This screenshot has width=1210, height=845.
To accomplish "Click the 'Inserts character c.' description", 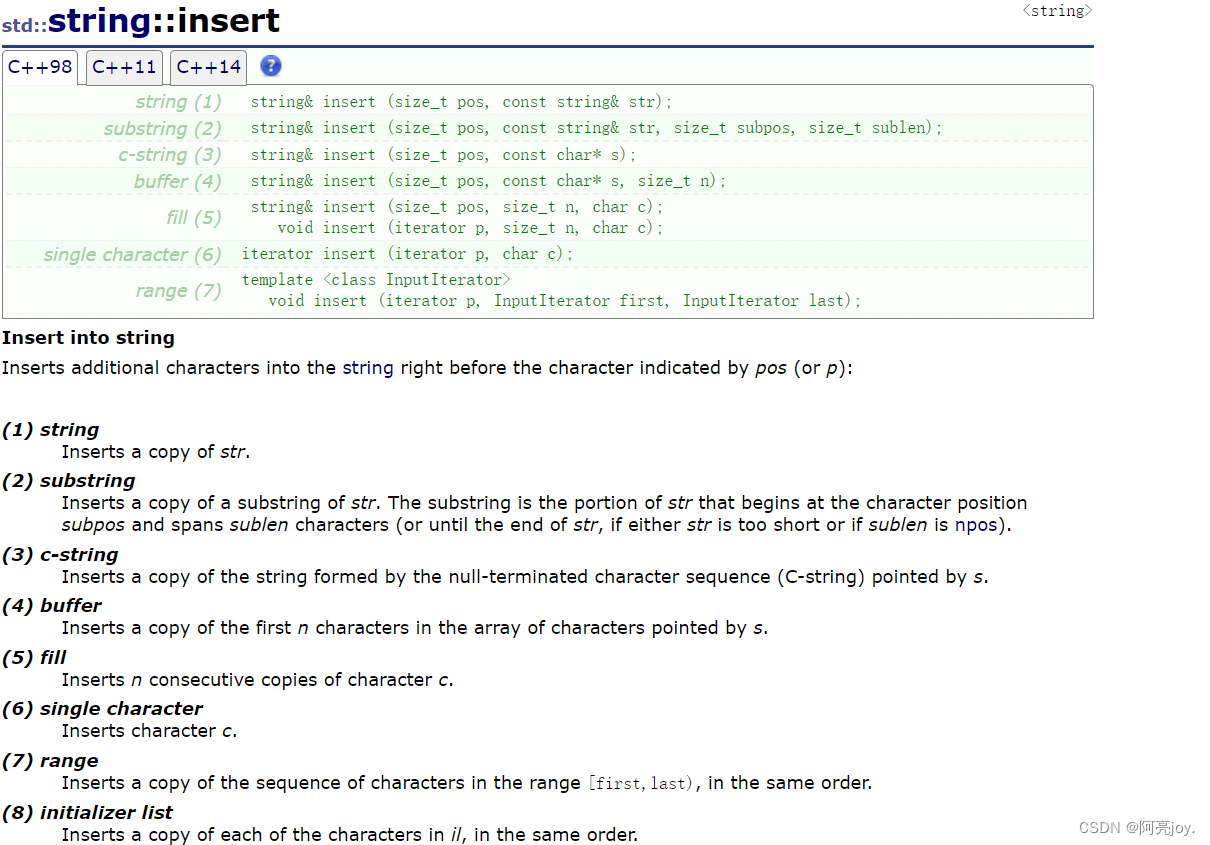I will [x=150, y=731].
